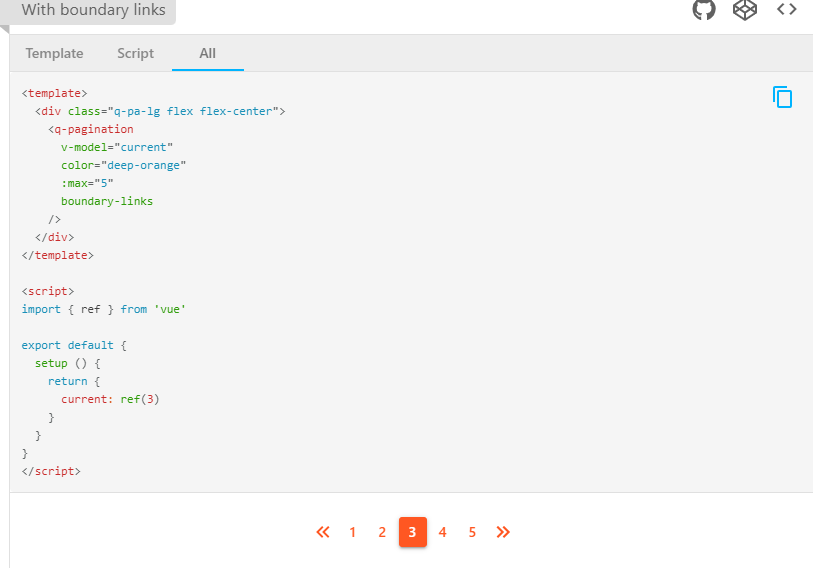This screenshot has width=813, height=568.
Task: Click the ':max="5"' code line
Action: point(87,183)
